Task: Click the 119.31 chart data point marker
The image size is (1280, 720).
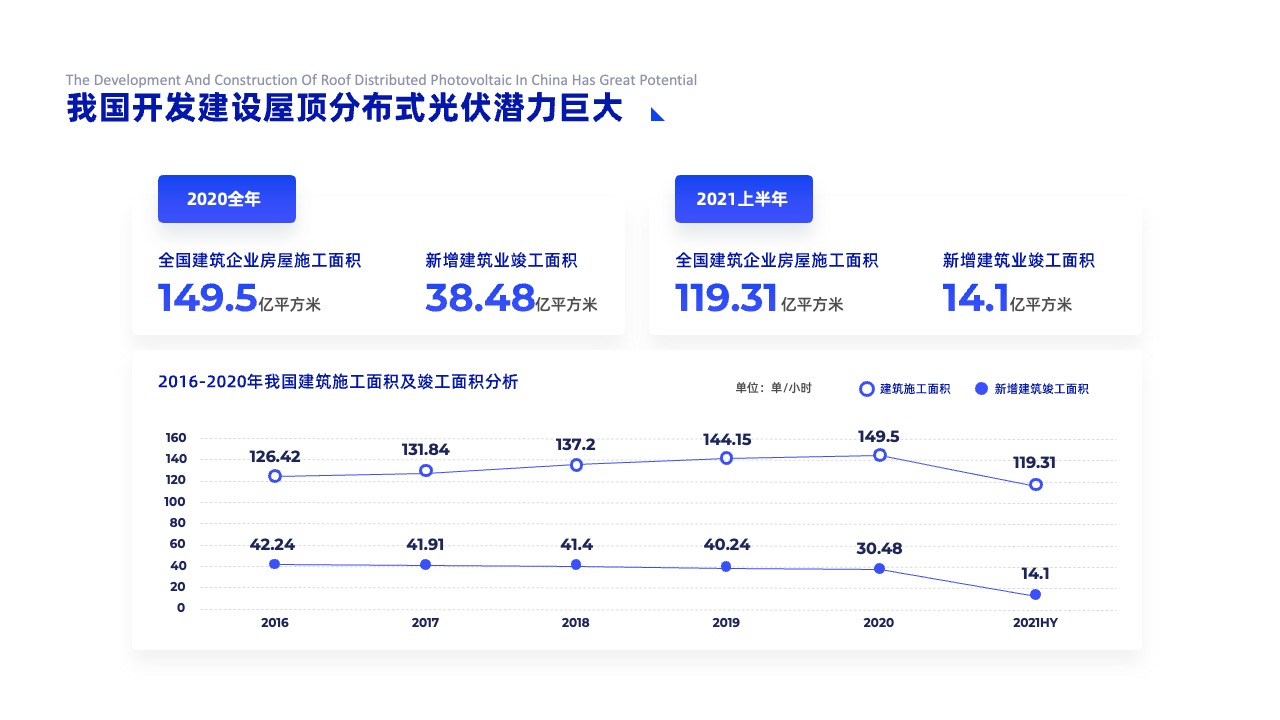Action: pos(1036,484)
